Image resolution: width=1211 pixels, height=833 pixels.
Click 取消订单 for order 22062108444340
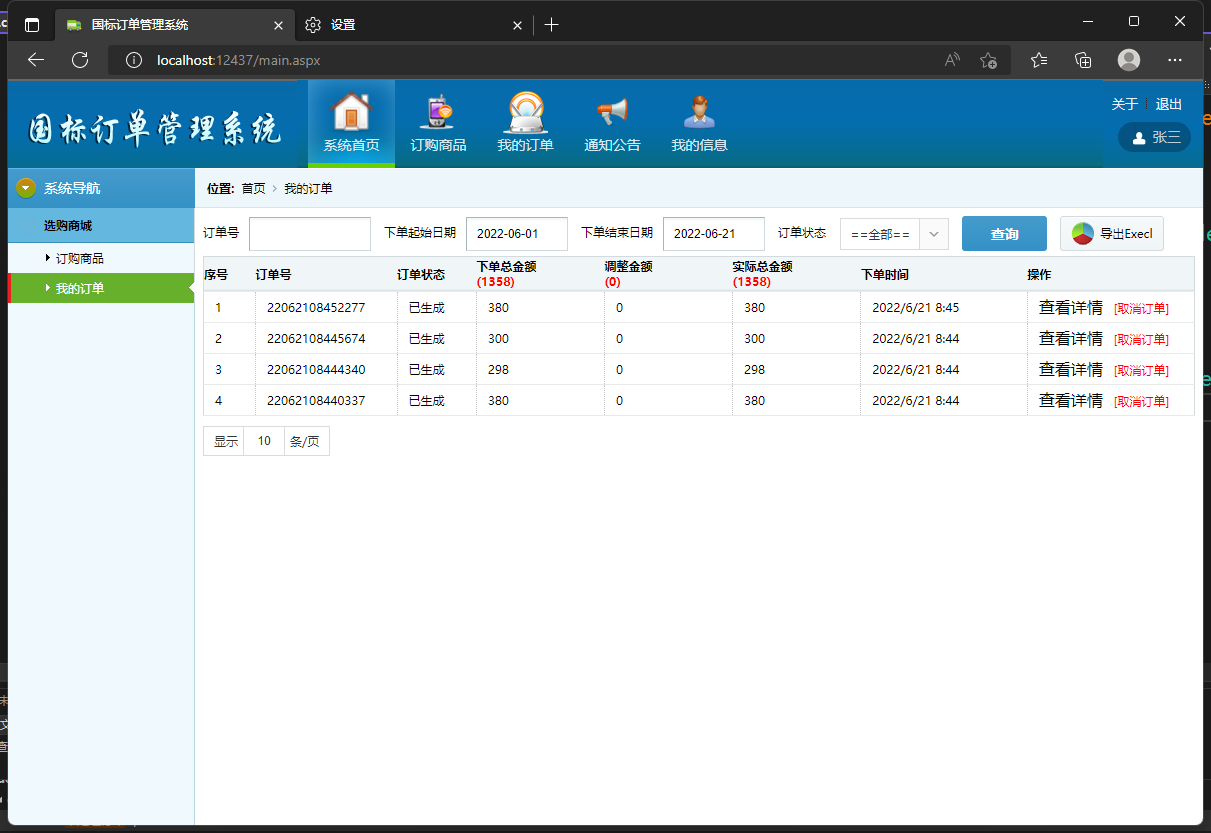click(1141, 371)
